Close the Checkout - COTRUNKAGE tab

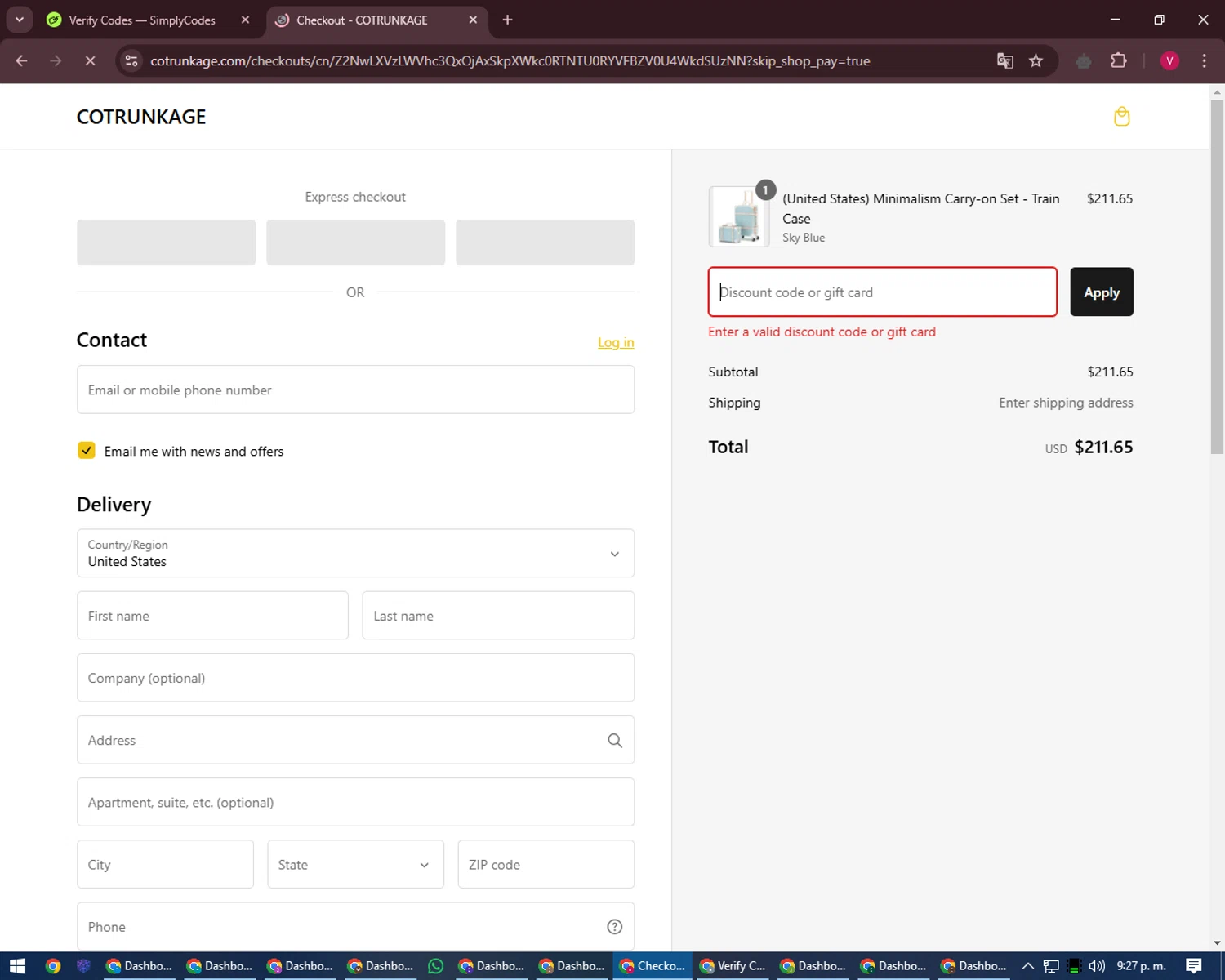[473, 20]
